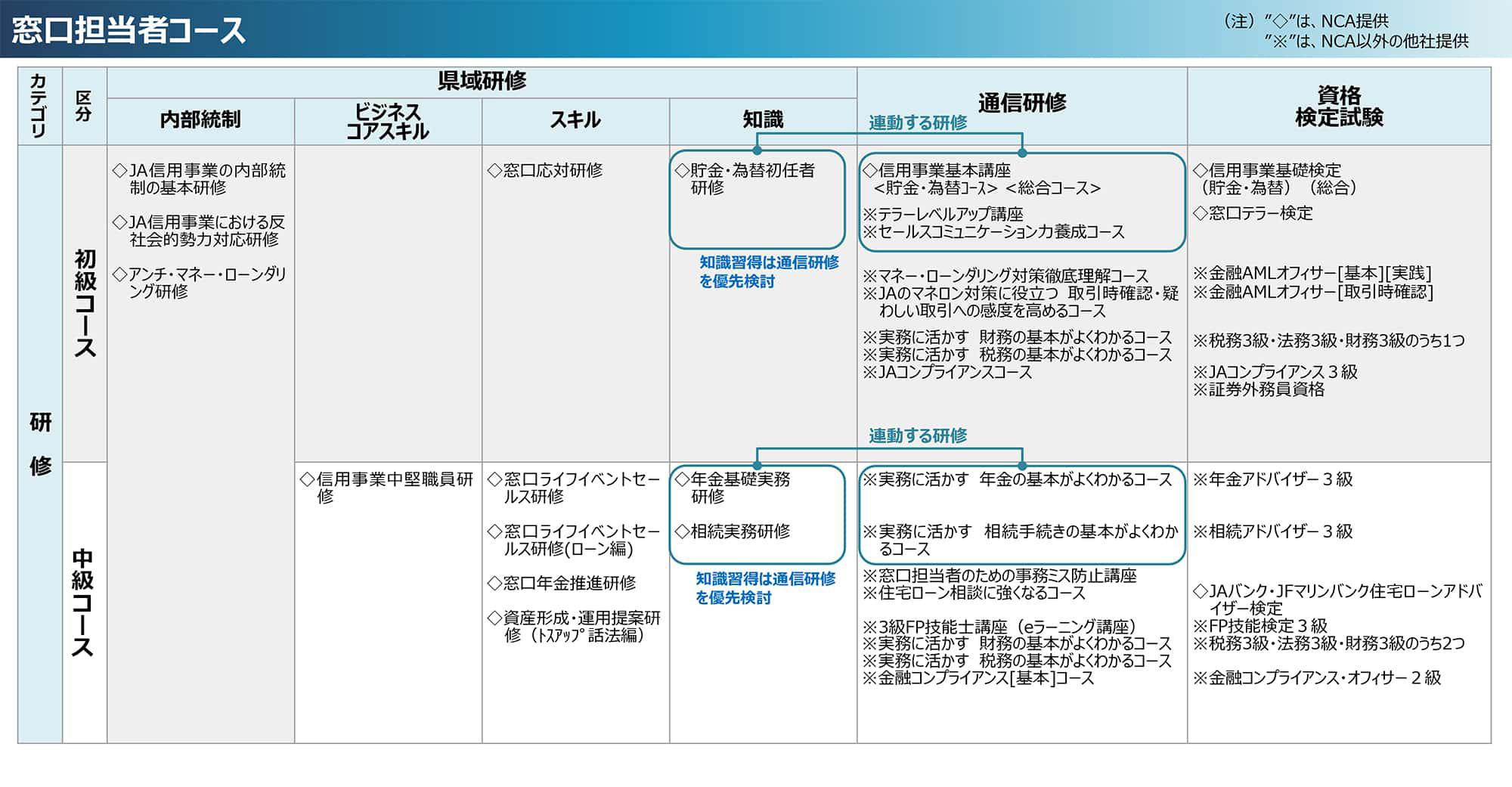
Task: Select the 区分 column header
Action: (x=84, y=106)
